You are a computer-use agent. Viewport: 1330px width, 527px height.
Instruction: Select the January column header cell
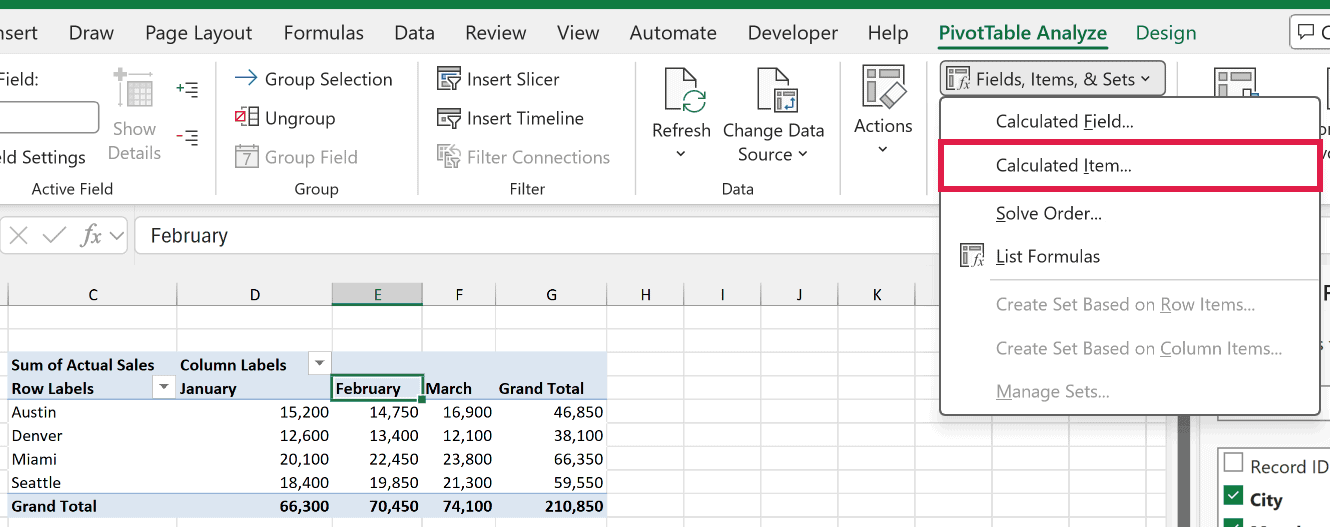click(x=254, y=388)
